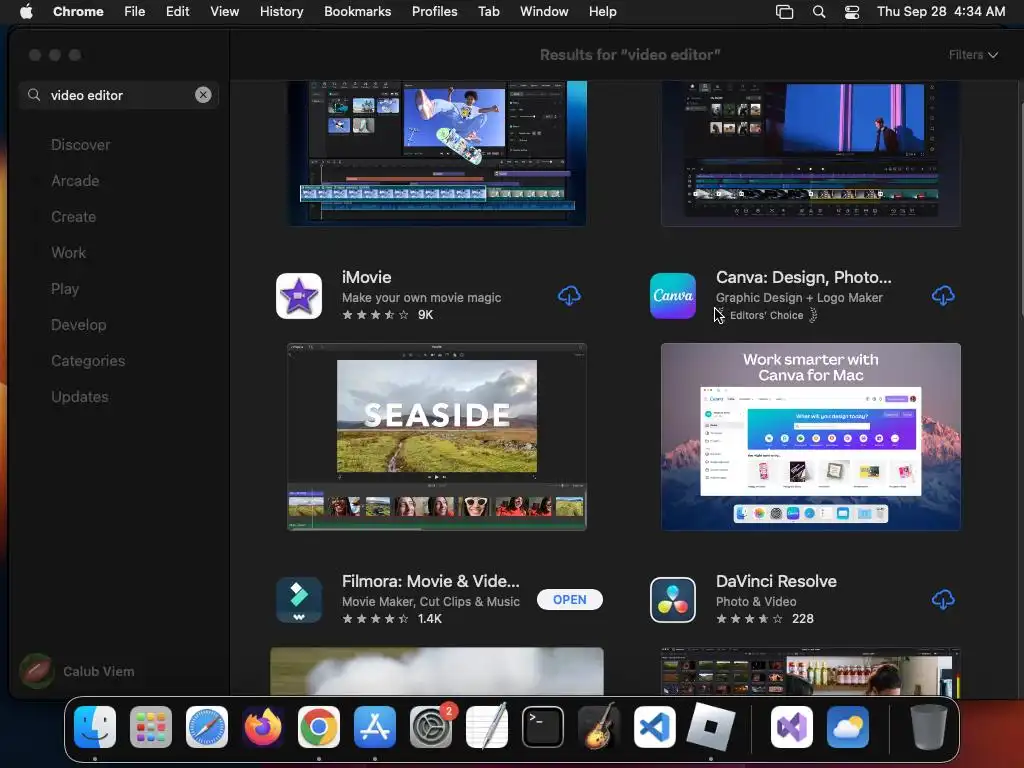Open Visual Studio from the Dock

point(792,727)
